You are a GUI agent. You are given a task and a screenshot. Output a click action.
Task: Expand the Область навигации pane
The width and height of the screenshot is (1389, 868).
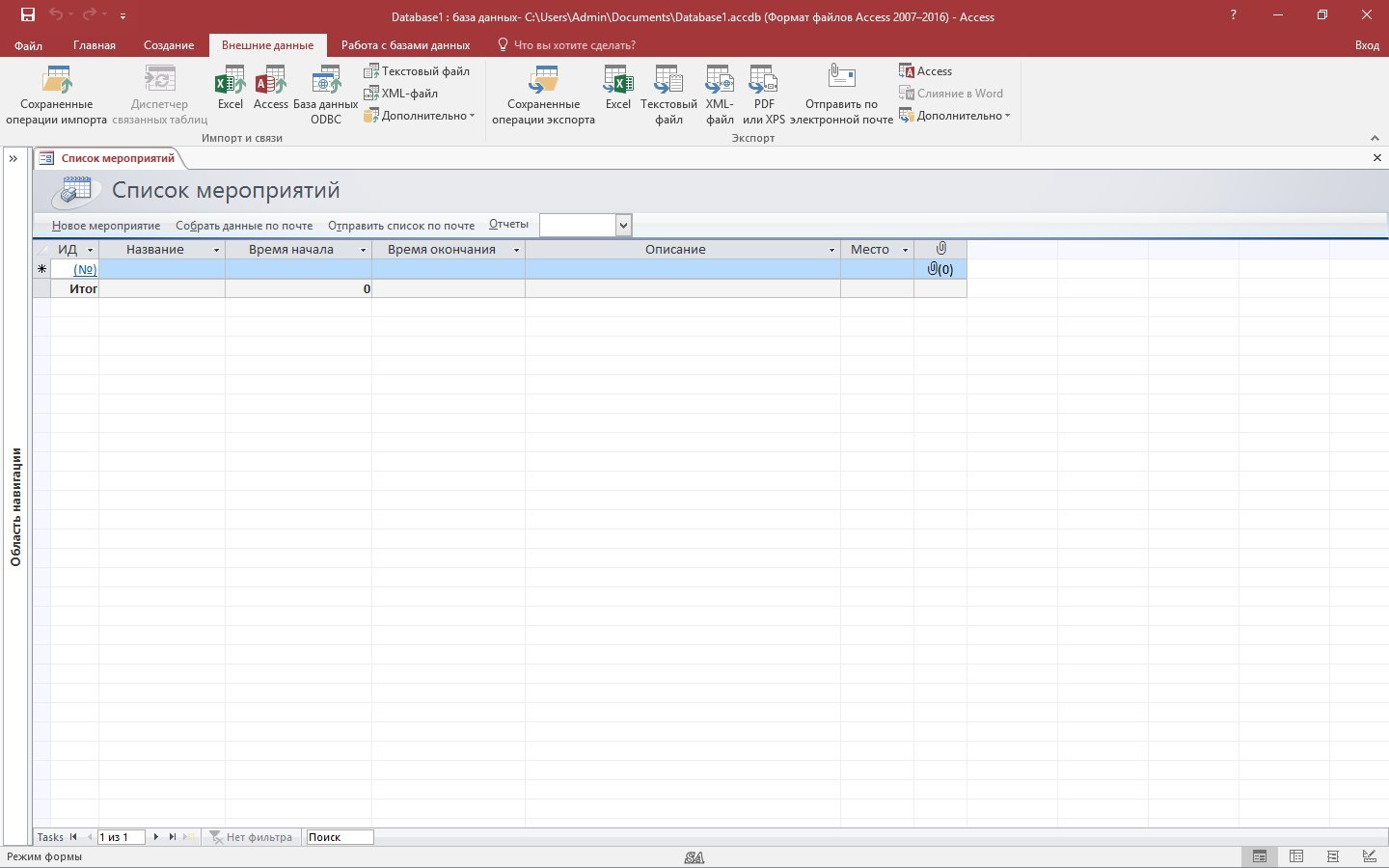[14, 158]
